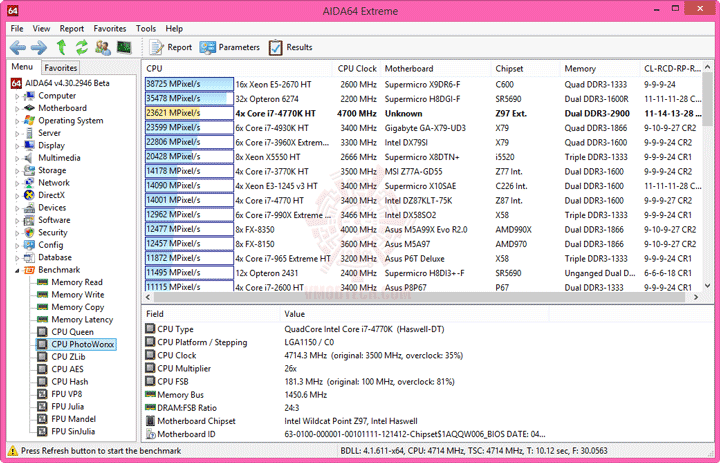
Task: Select the 8x FX-8350 result row
Action: pyautogui.click(x=422, y=230)
